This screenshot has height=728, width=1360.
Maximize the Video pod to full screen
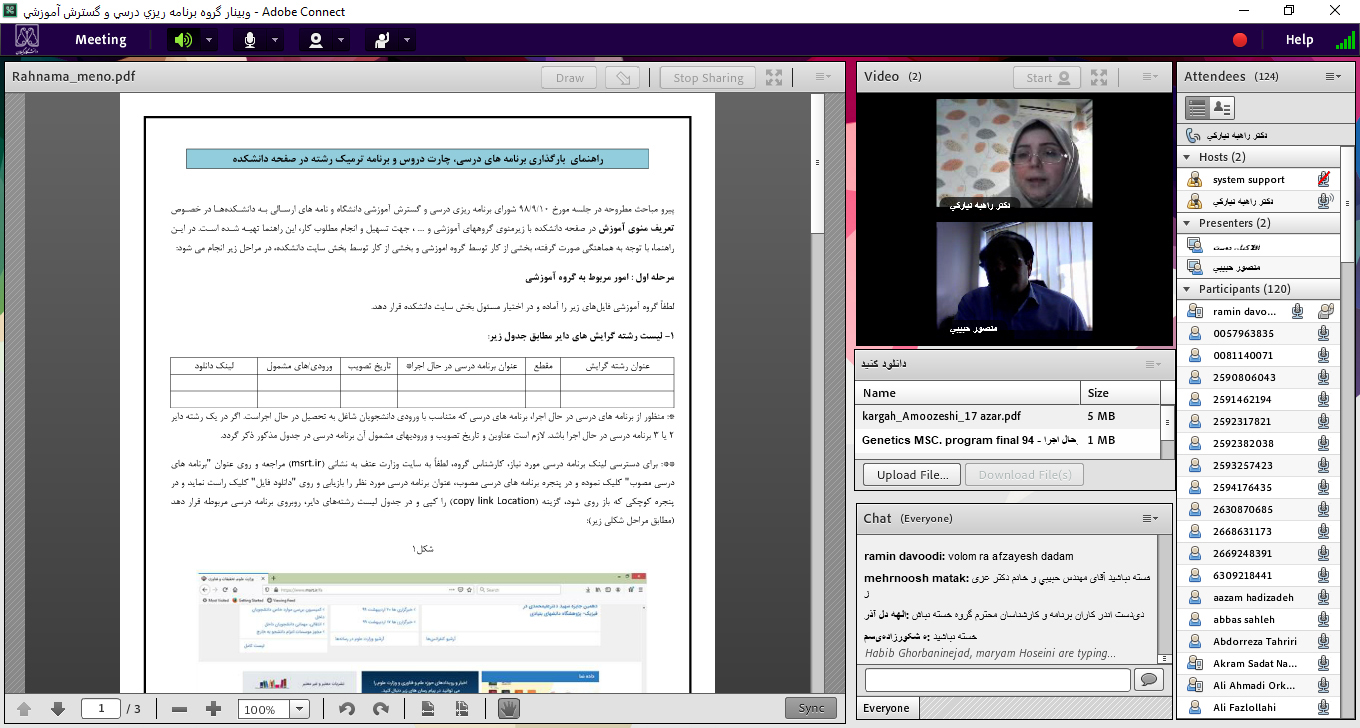click(1099, 77)
